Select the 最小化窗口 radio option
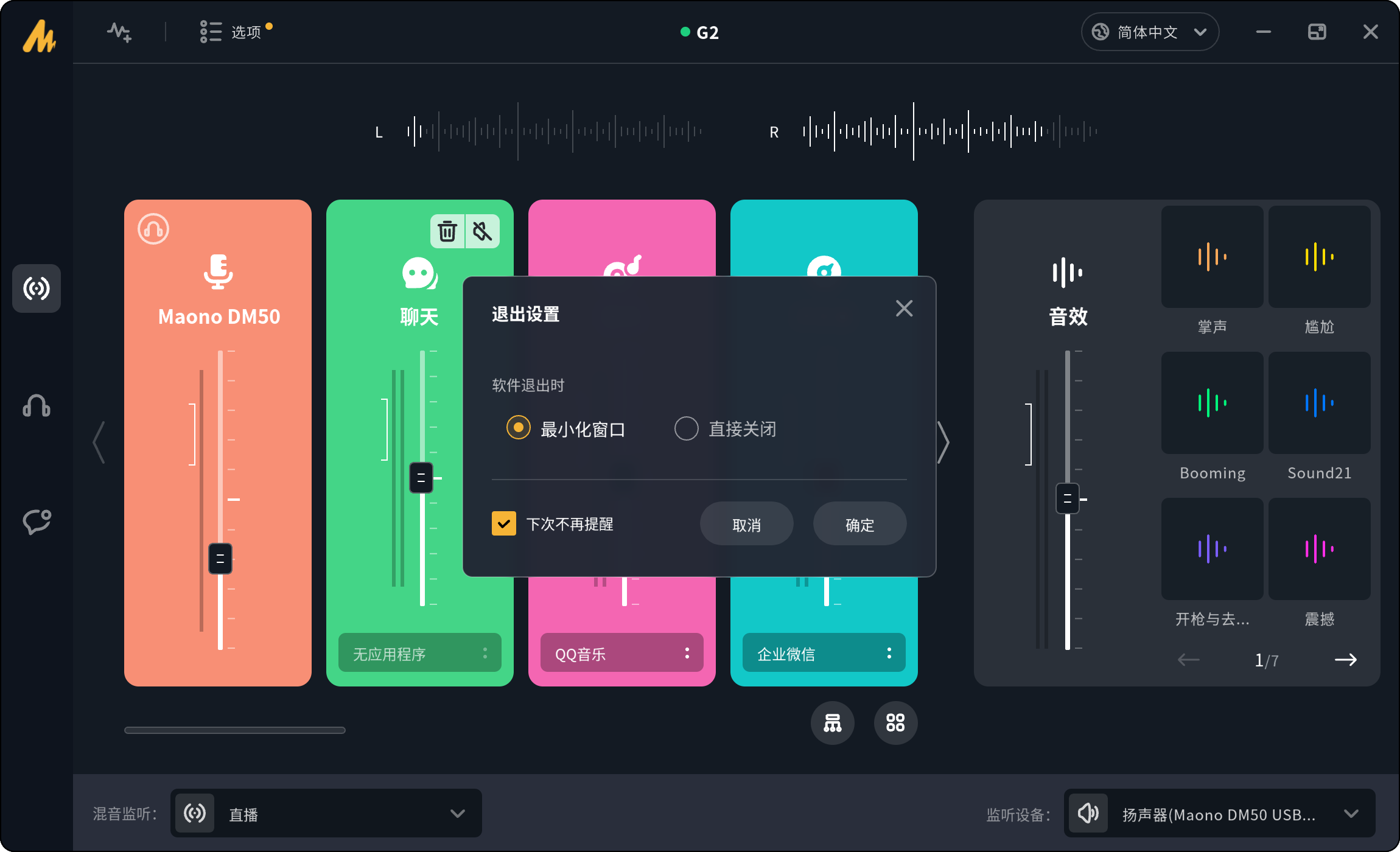This screenshot has height=852, width=1400. 519,428
